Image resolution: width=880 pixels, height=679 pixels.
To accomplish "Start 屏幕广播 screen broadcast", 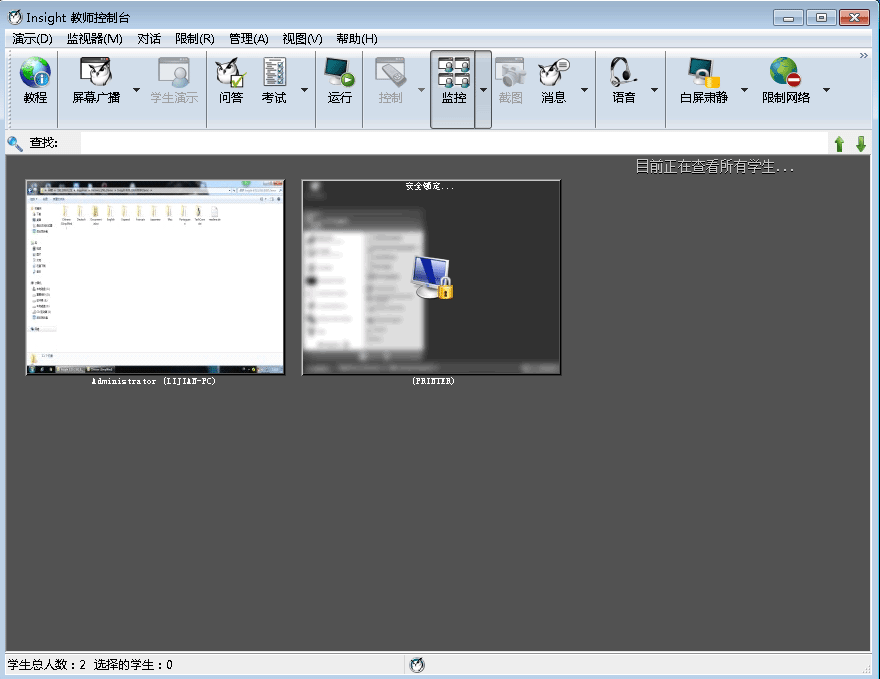I will coord(96,81).
